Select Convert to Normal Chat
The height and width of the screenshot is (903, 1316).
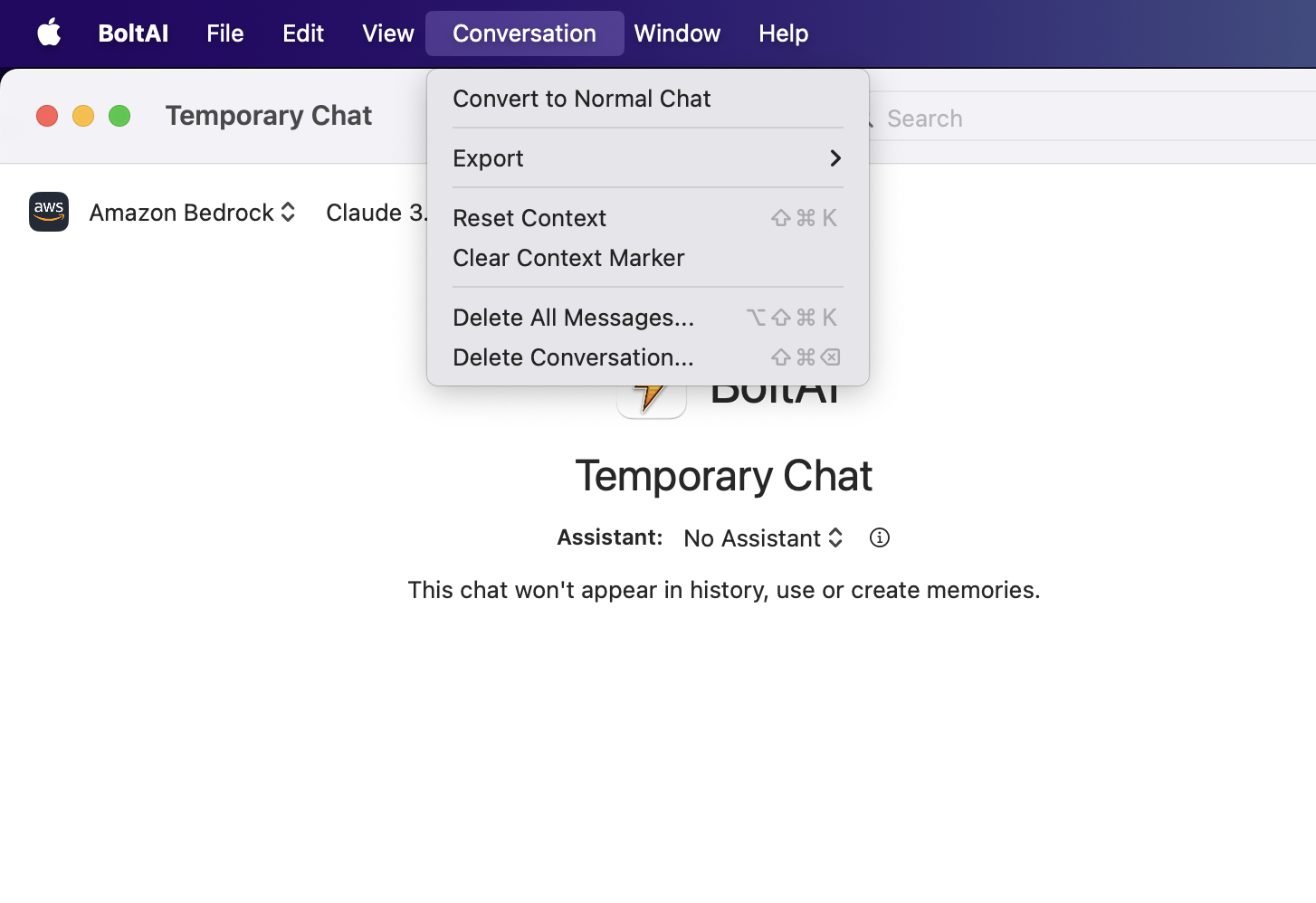tap(582, 99)
